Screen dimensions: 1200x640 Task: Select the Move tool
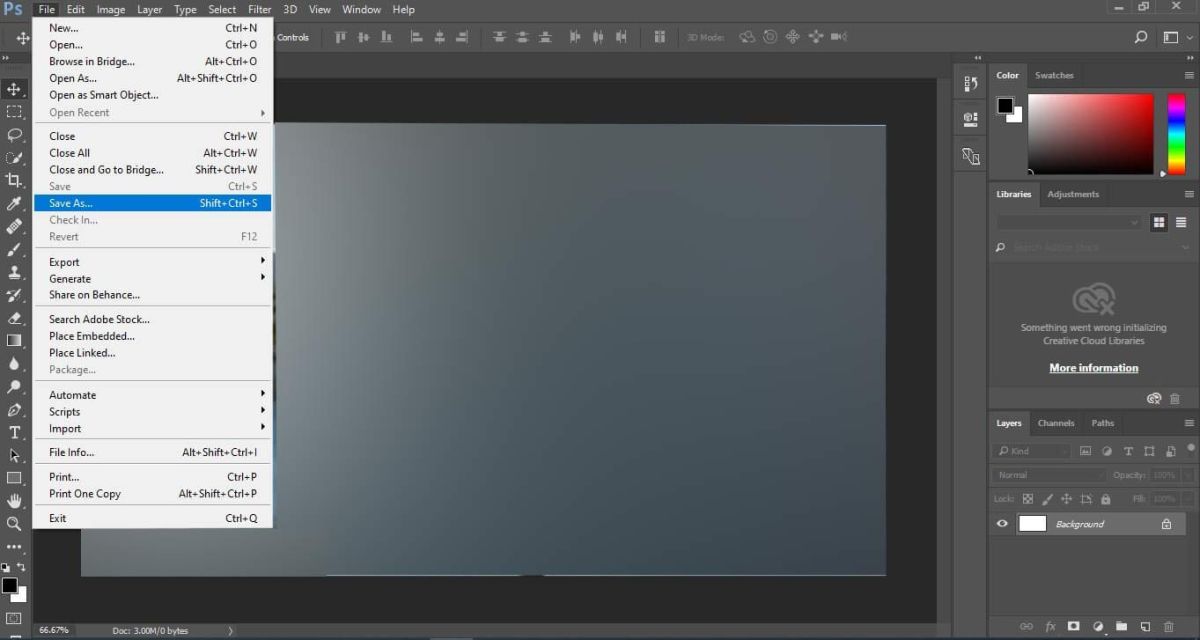(x=15, y=89)
